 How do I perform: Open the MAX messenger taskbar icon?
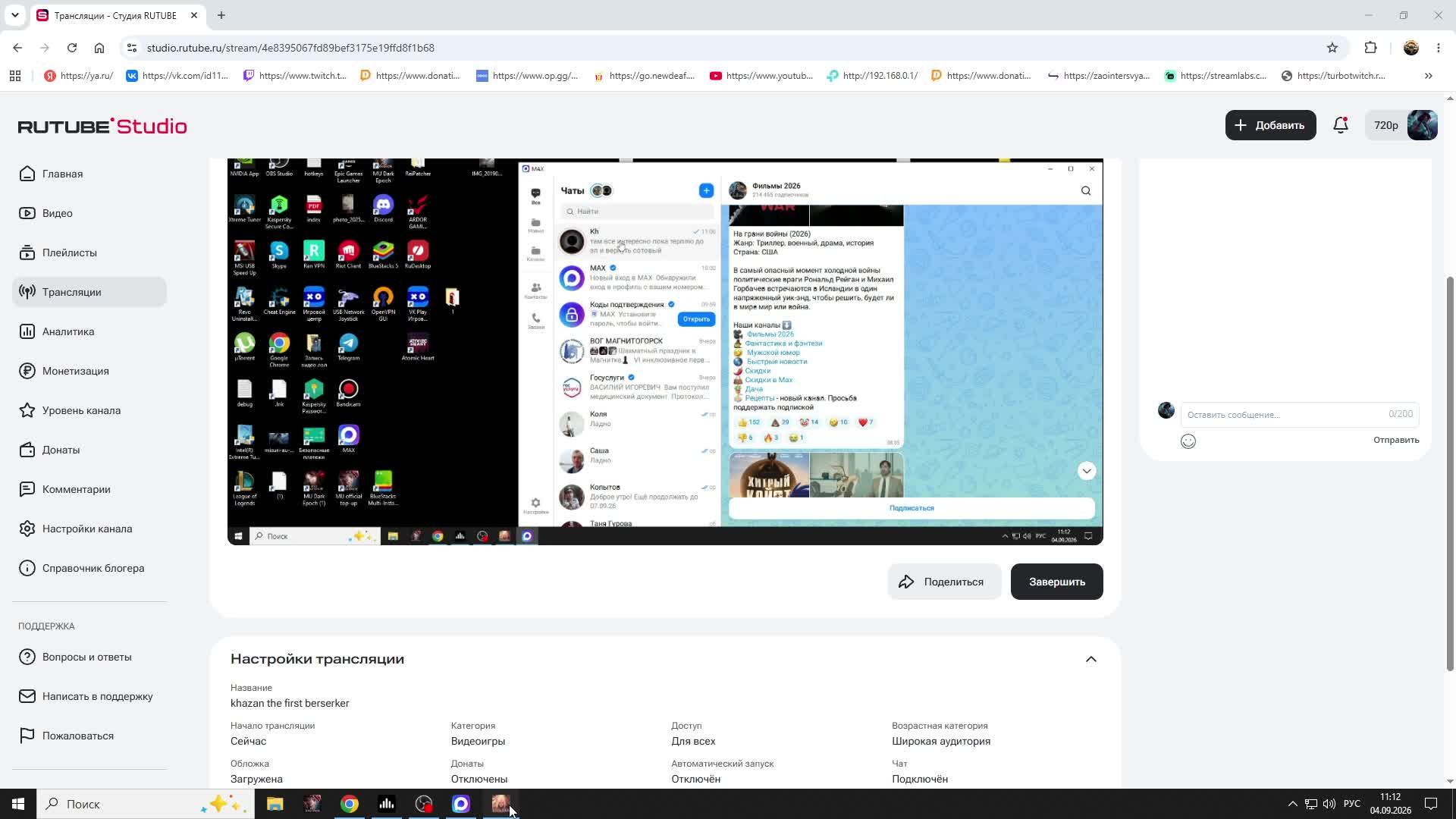click(461, 804)
